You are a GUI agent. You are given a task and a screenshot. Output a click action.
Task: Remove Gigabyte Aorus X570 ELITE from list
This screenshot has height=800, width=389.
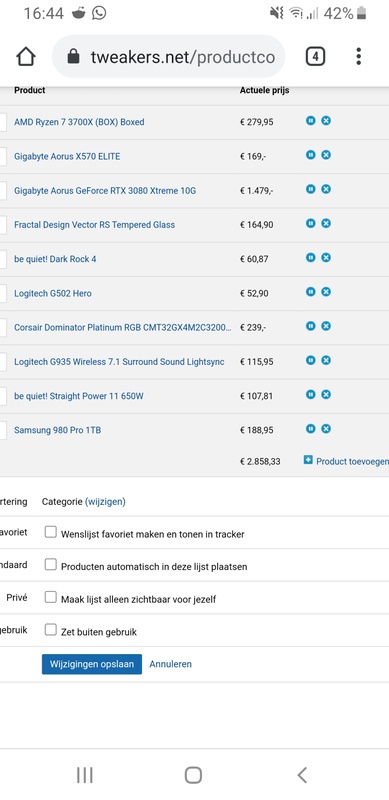pos(326,155)
